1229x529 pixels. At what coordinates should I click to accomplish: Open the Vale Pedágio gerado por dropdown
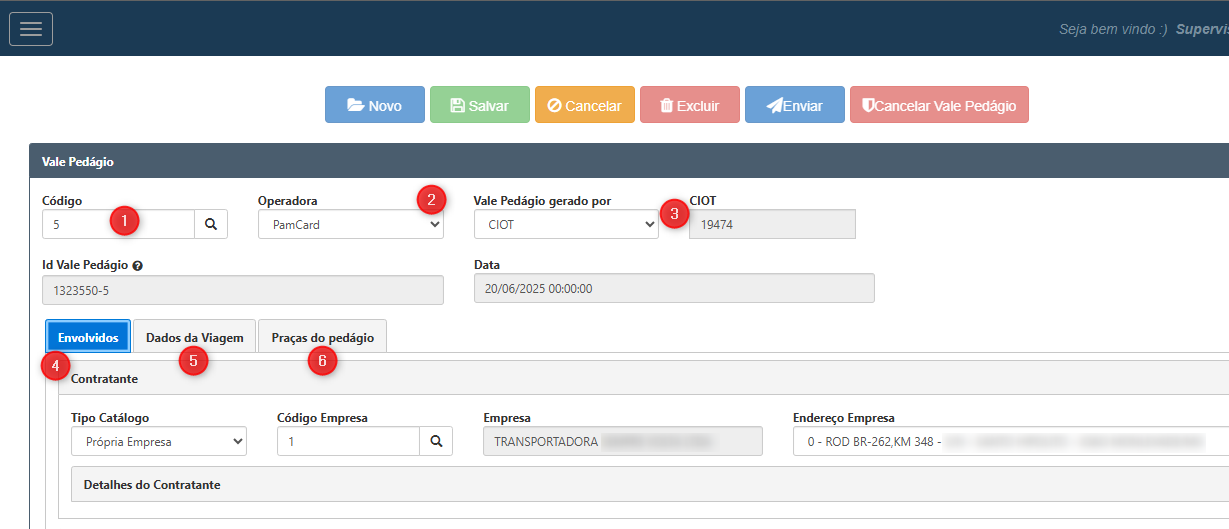565,225
